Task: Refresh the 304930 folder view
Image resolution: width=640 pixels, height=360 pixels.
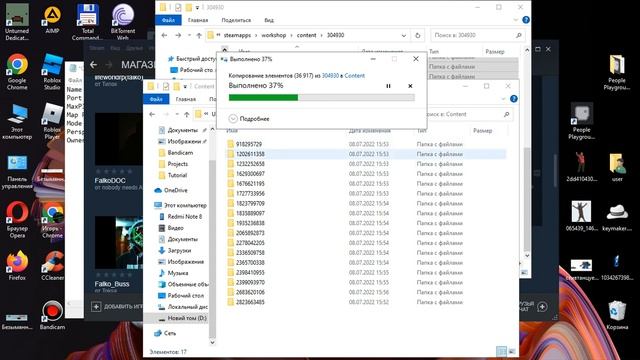Action: click(x=418, y=36)
